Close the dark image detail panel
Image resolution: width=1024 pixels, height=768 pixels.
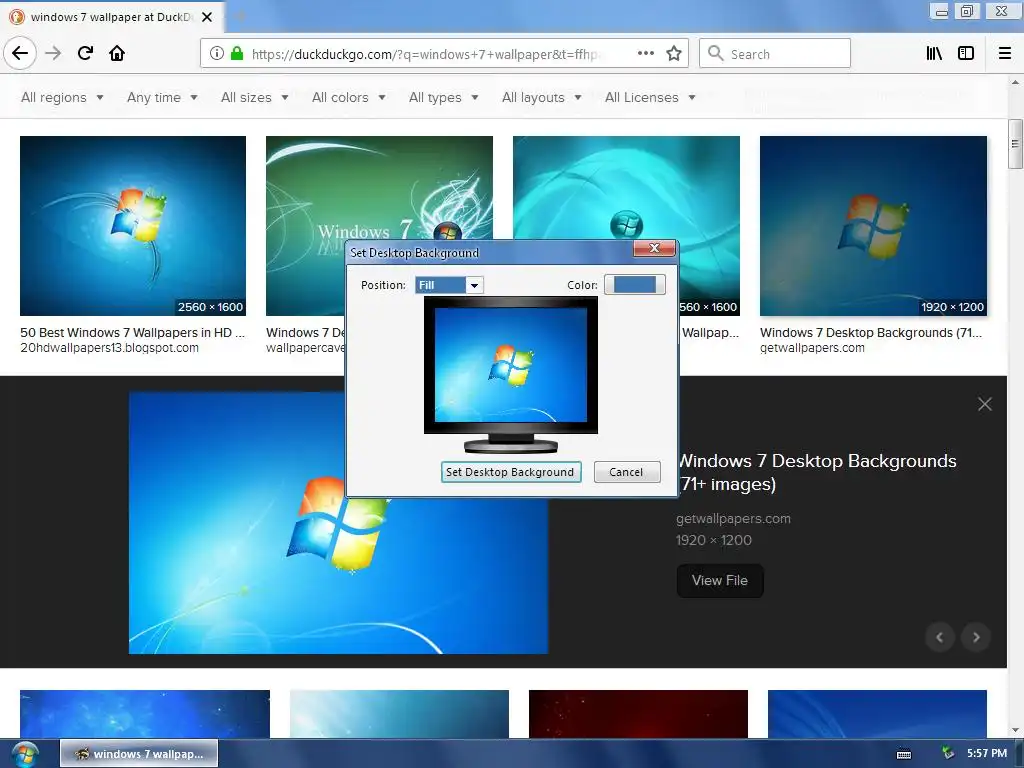(985, 404)
